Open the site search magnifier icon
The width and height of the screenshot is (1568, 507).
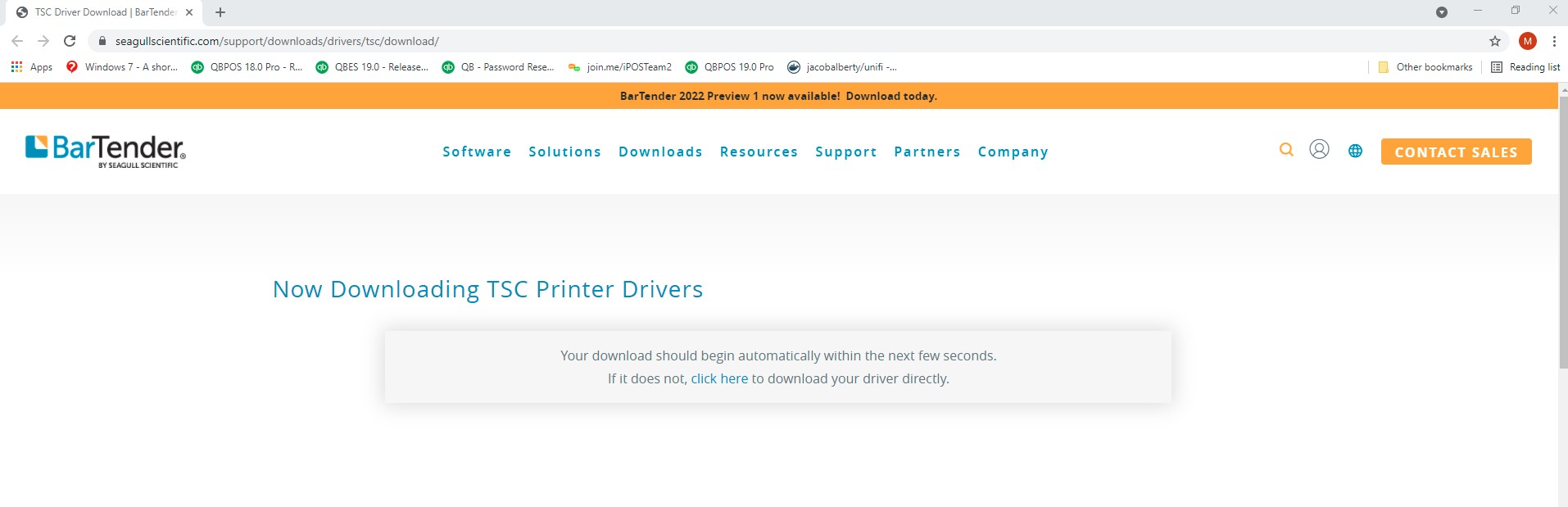(x=1286, y=150)
